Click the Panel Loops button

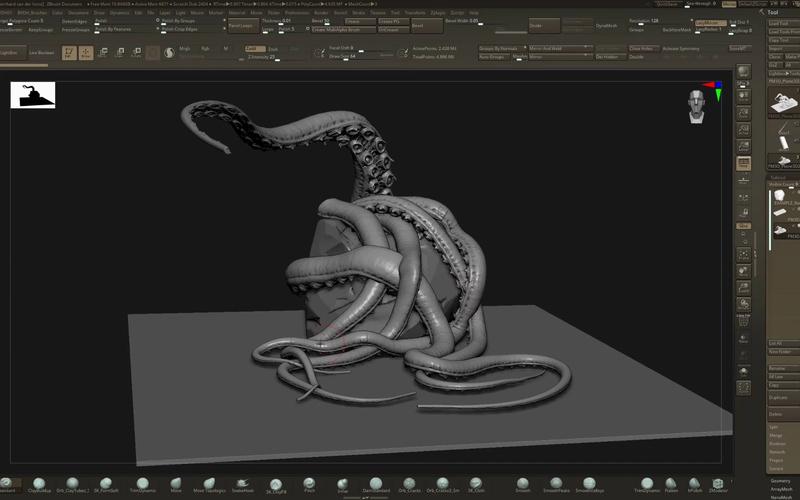[x=240, y=25]
